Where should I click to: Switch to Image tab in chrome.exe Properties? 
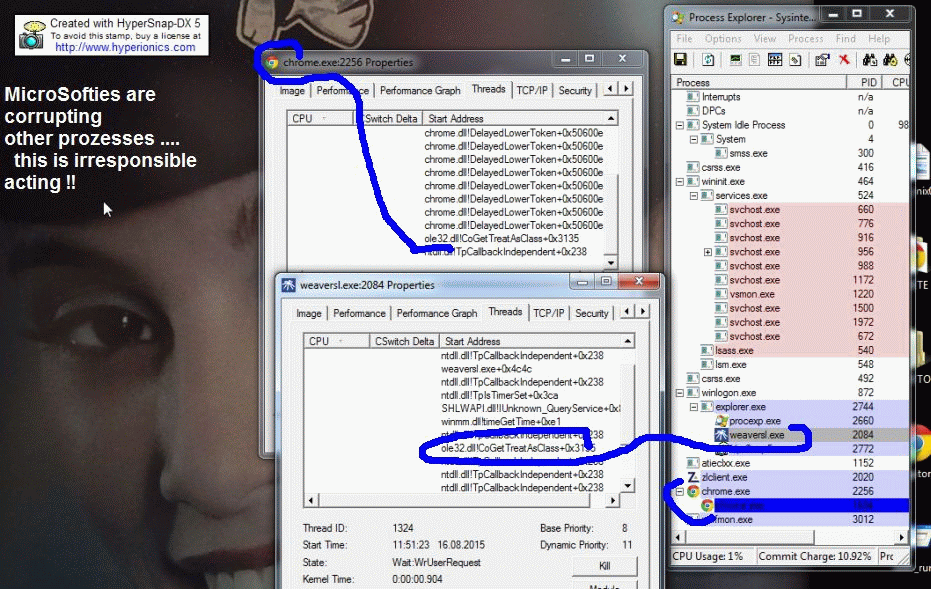292,91
